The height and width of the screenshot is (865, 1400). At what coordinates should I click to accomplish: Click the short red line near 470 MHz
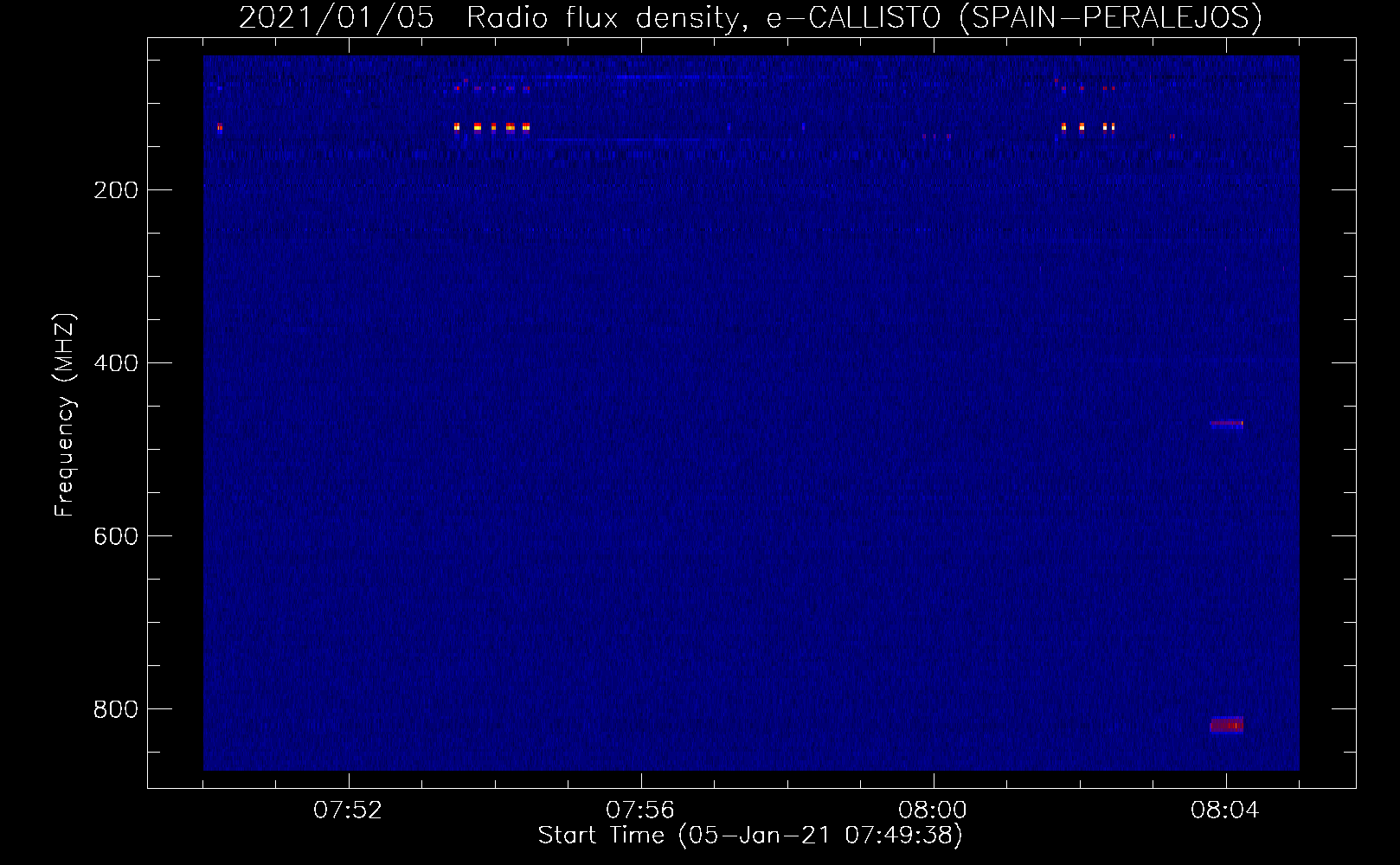[1227, 424]
